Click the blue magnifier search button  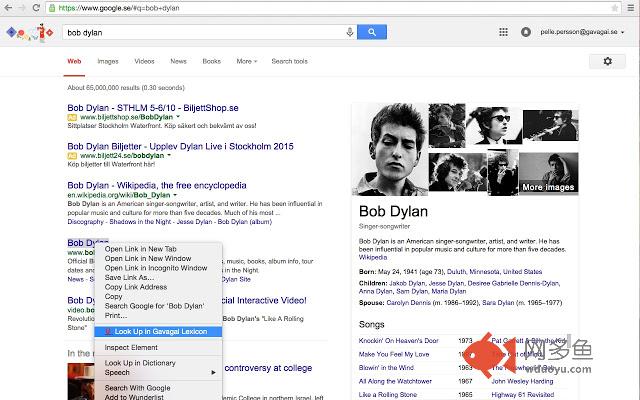point(372,32)
